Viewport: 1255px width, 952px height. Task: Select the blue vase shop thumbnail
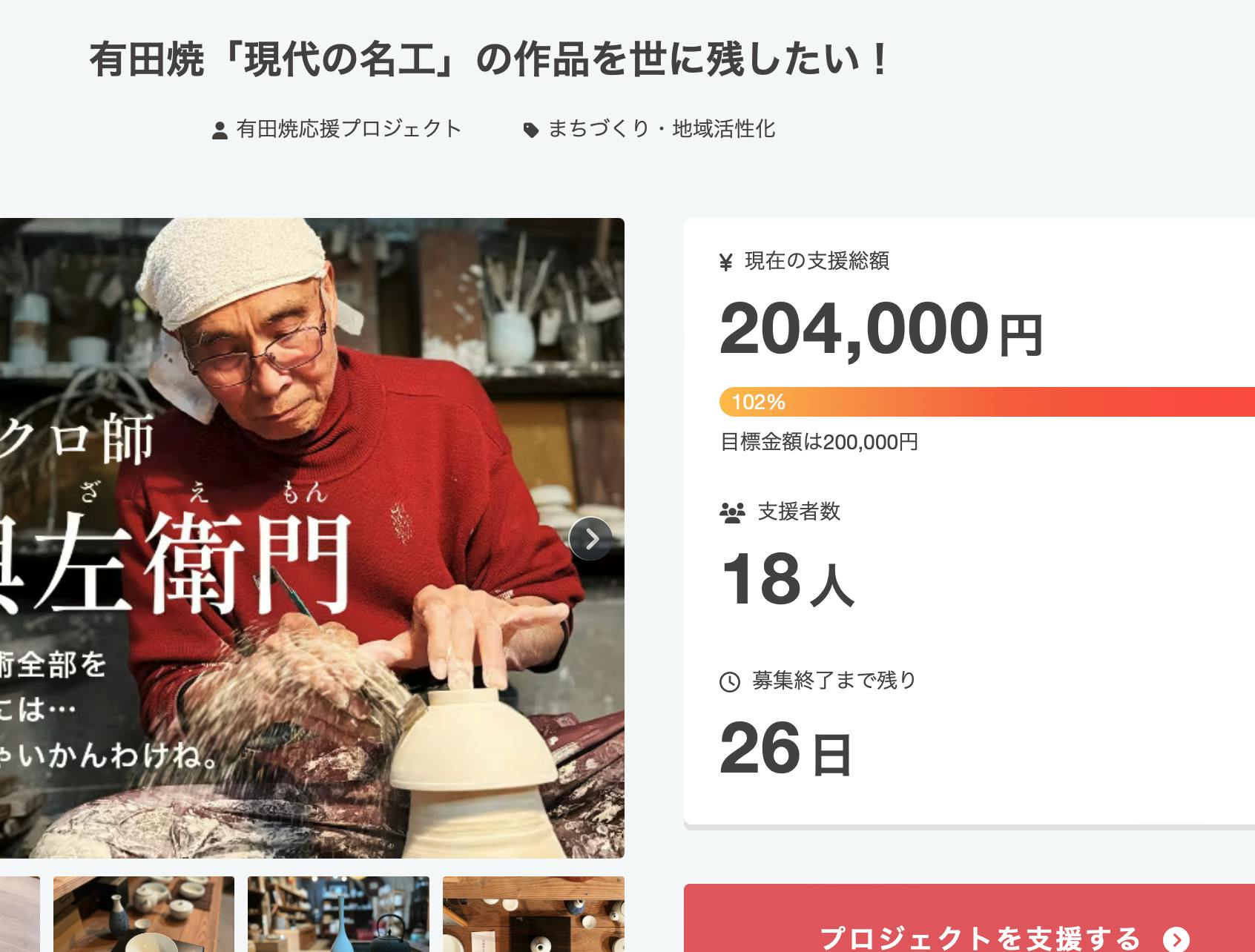[338, 914]
